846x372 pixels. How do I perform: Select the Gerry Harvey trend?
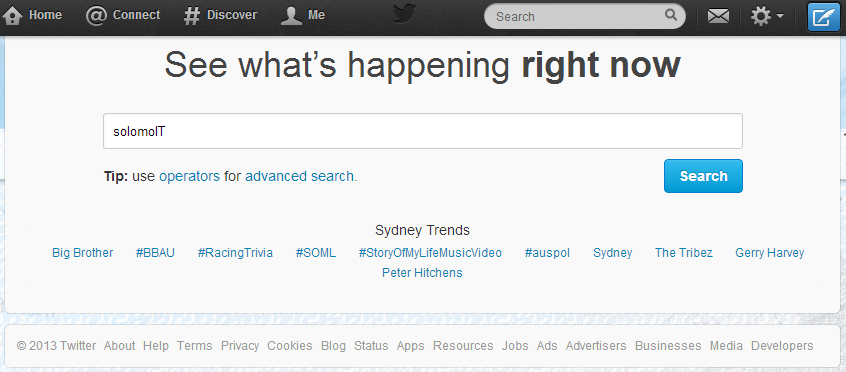click(x=769, y=253)
